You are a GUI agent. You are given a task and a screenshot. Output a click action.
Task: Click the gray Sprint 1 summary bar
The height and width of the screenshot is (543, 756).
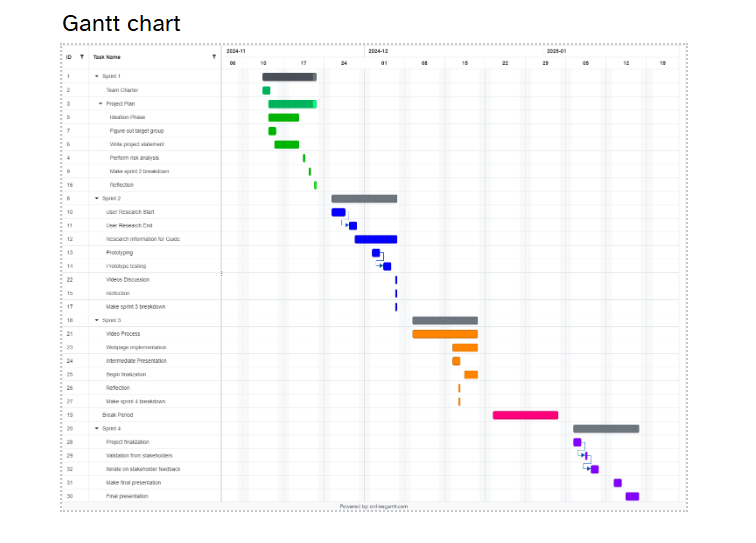tap(289, 77)
